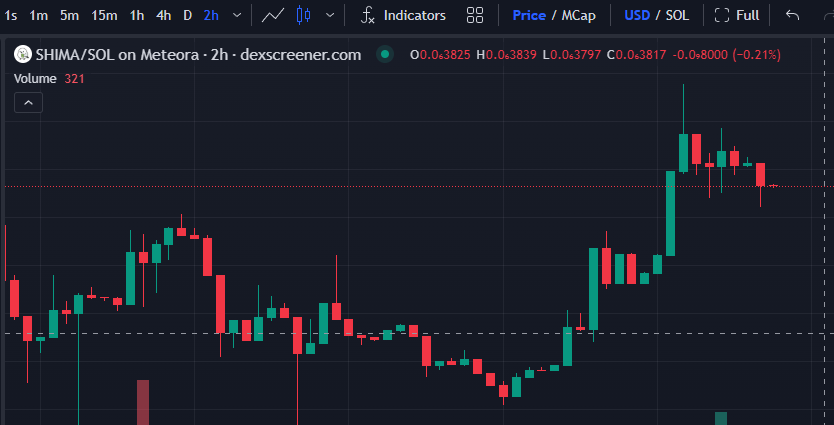Enter Full screen chart mode
The width and height of the screenshot is (834, 425).
click(737, 15)
